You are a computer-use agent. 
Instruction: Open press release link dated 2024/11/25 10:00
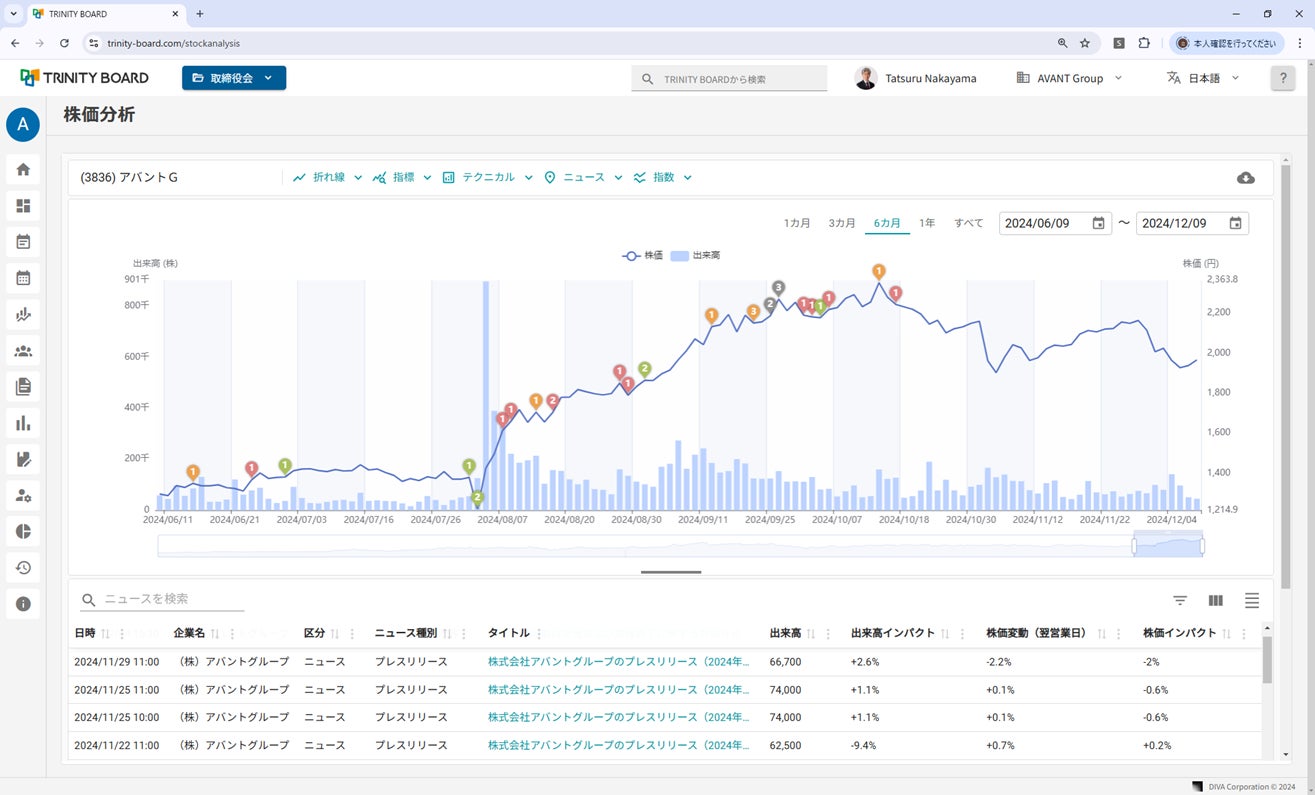tap(618, 717)
